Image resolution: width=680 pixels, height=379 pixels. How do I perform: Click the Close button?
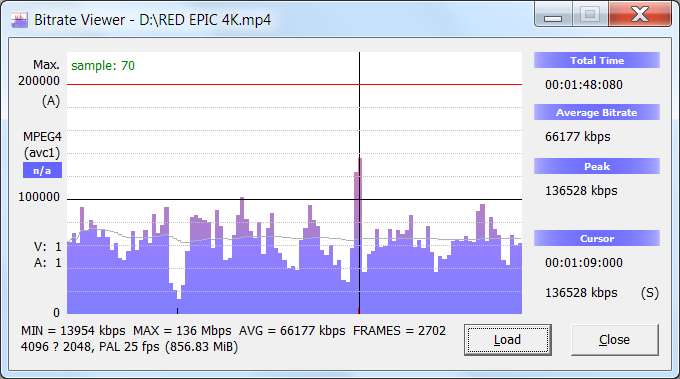coord(614,340)
